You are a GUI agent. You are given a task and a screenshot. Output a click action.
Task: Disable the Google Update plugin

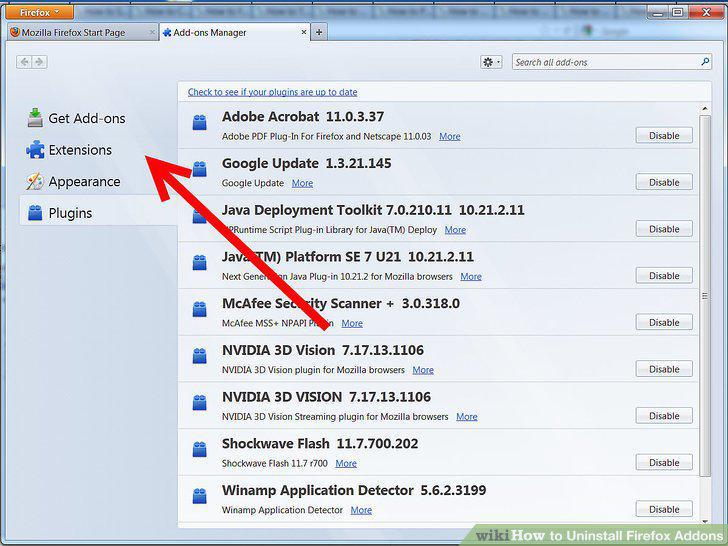coord(664,182)
